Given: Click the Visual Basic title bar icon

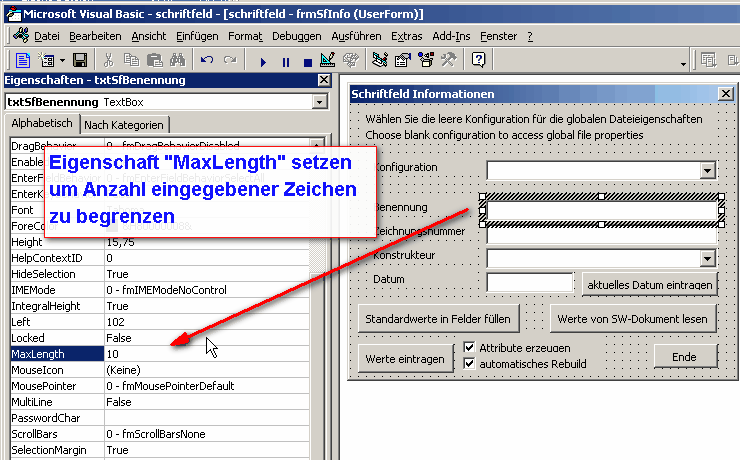Looking at the screenshot, I should coord(13,14).
